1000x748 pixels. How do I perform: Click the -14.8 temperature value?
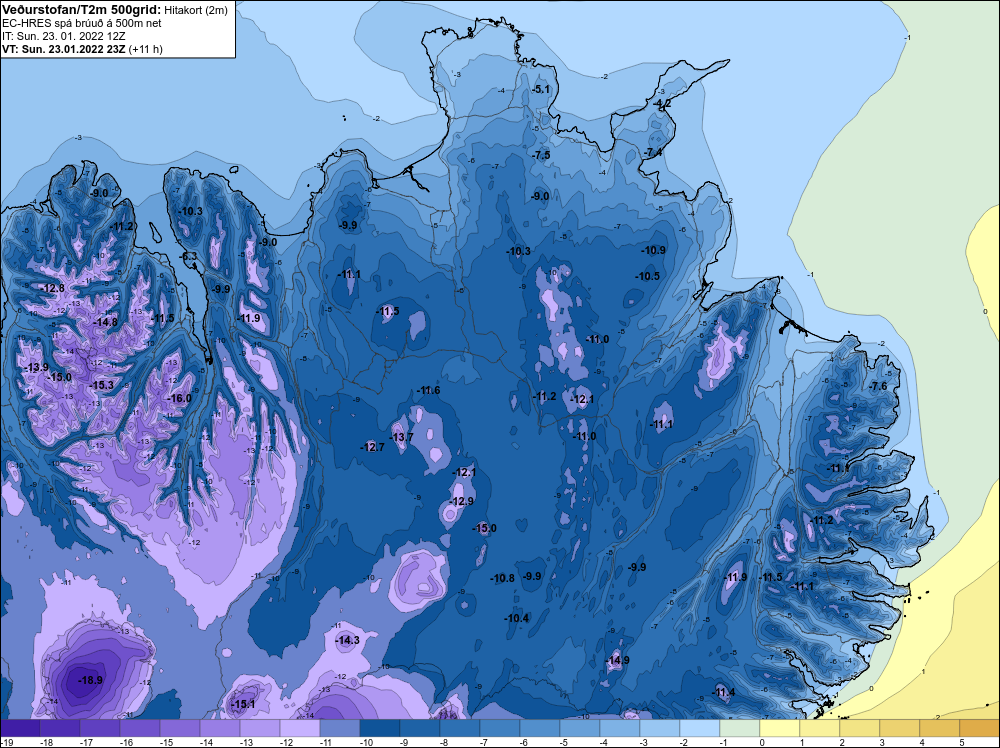[x=105, y=322]
